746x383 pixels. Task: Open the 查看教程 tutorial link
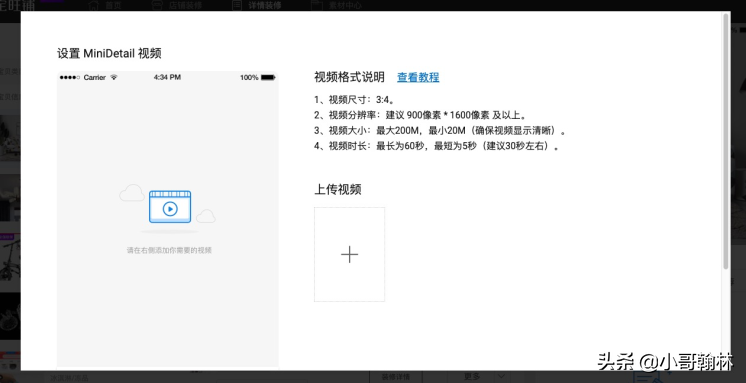click(418, 77)
